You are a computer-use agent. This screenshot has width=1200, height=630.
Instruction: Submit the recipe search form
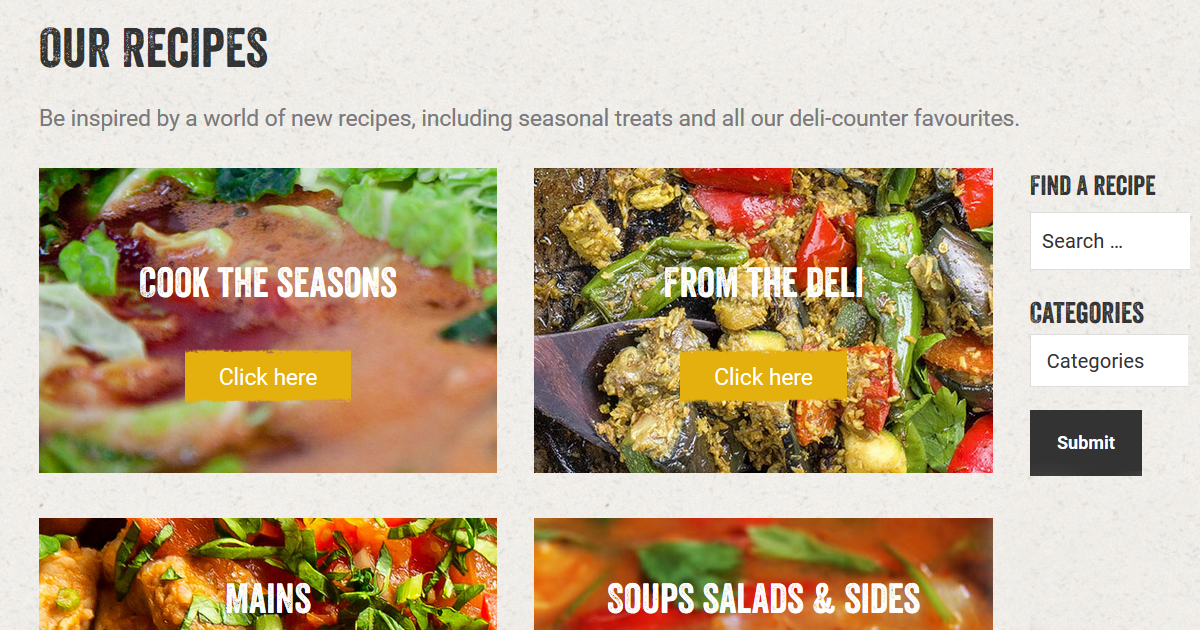click(1086, 443)
